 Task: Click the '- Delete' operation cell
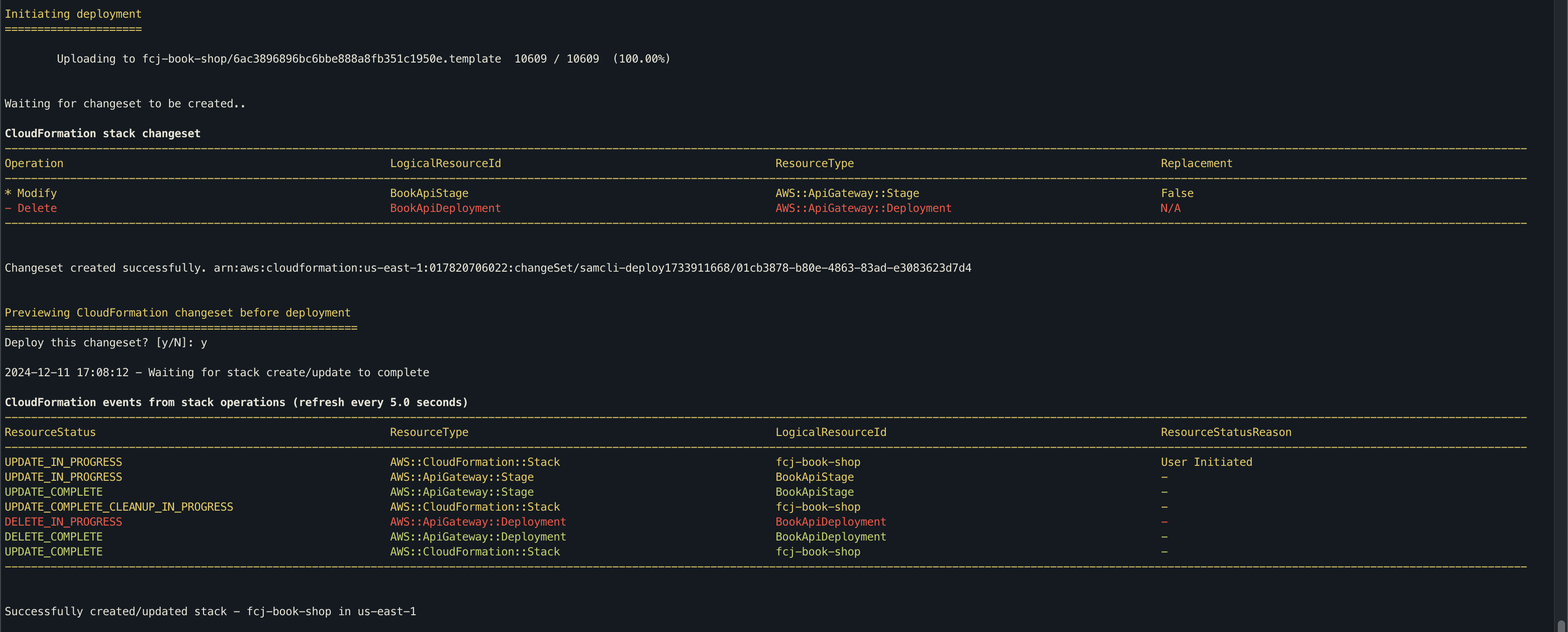pos(30,208)
